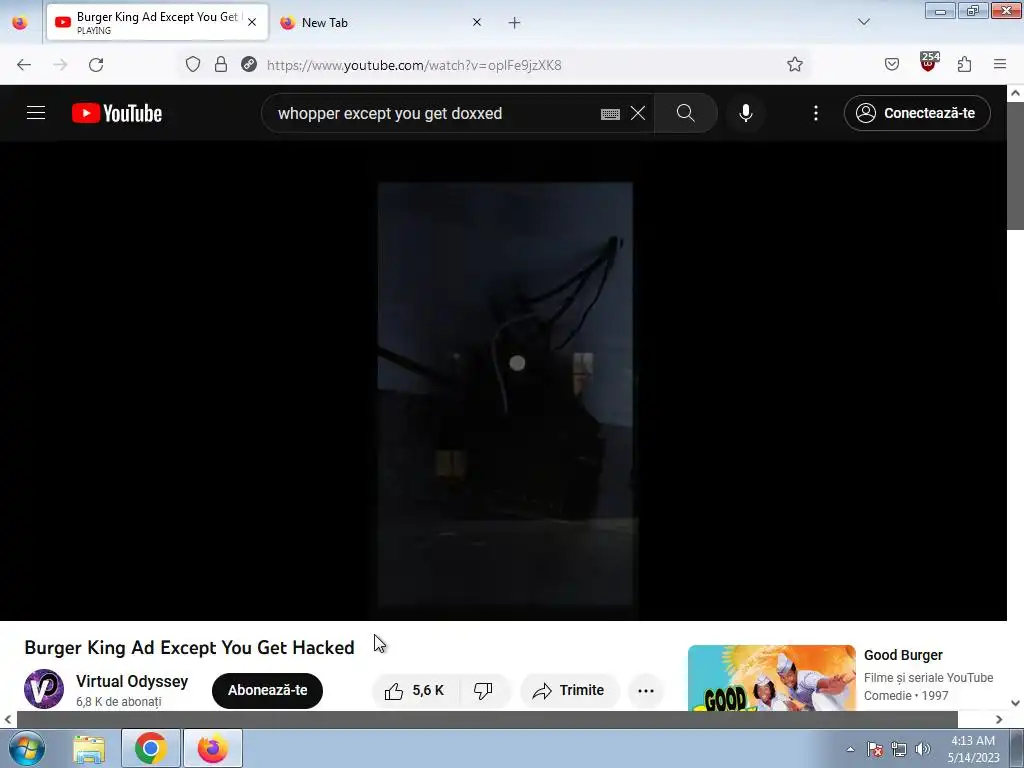Screen dimensions: 1024x768
Task: Open the uBlock Origin extension icon
Action: click(929, 62)
